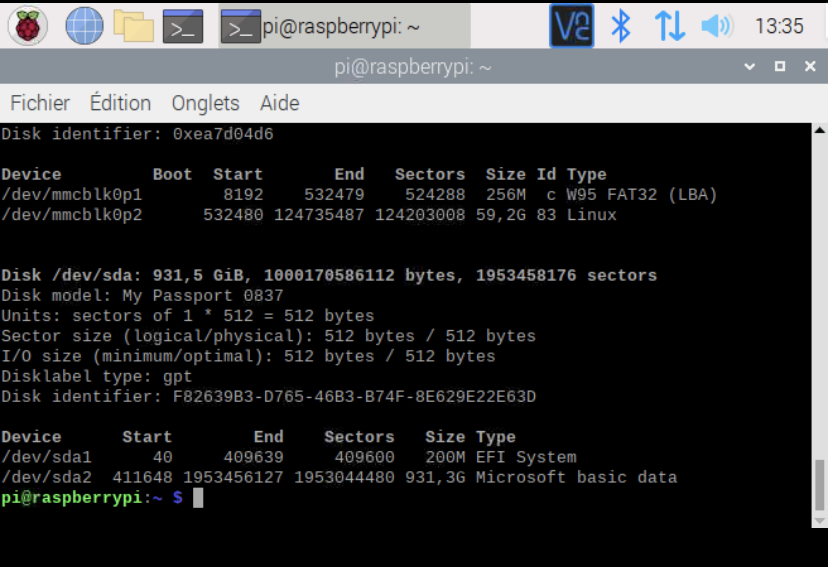Click the /dev/sda2 partition line
This screenshot has height=567, width=828.
click(339, 478)
